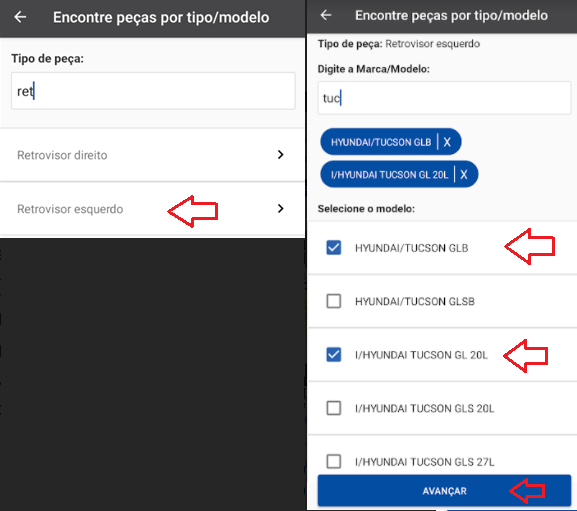Open Retrovisor esquerdo chevron
The height and width of the screenshot is (511, 577).
click(x=280, y=209)
